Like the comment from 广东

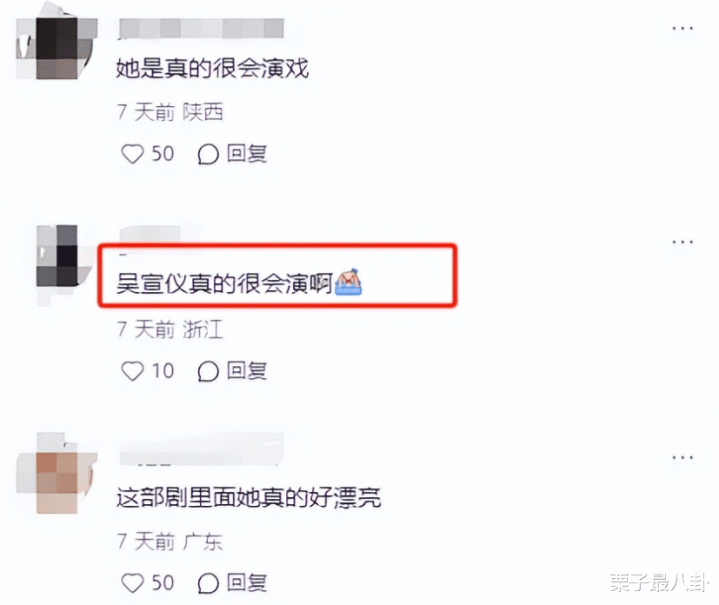tap(133, 583)
